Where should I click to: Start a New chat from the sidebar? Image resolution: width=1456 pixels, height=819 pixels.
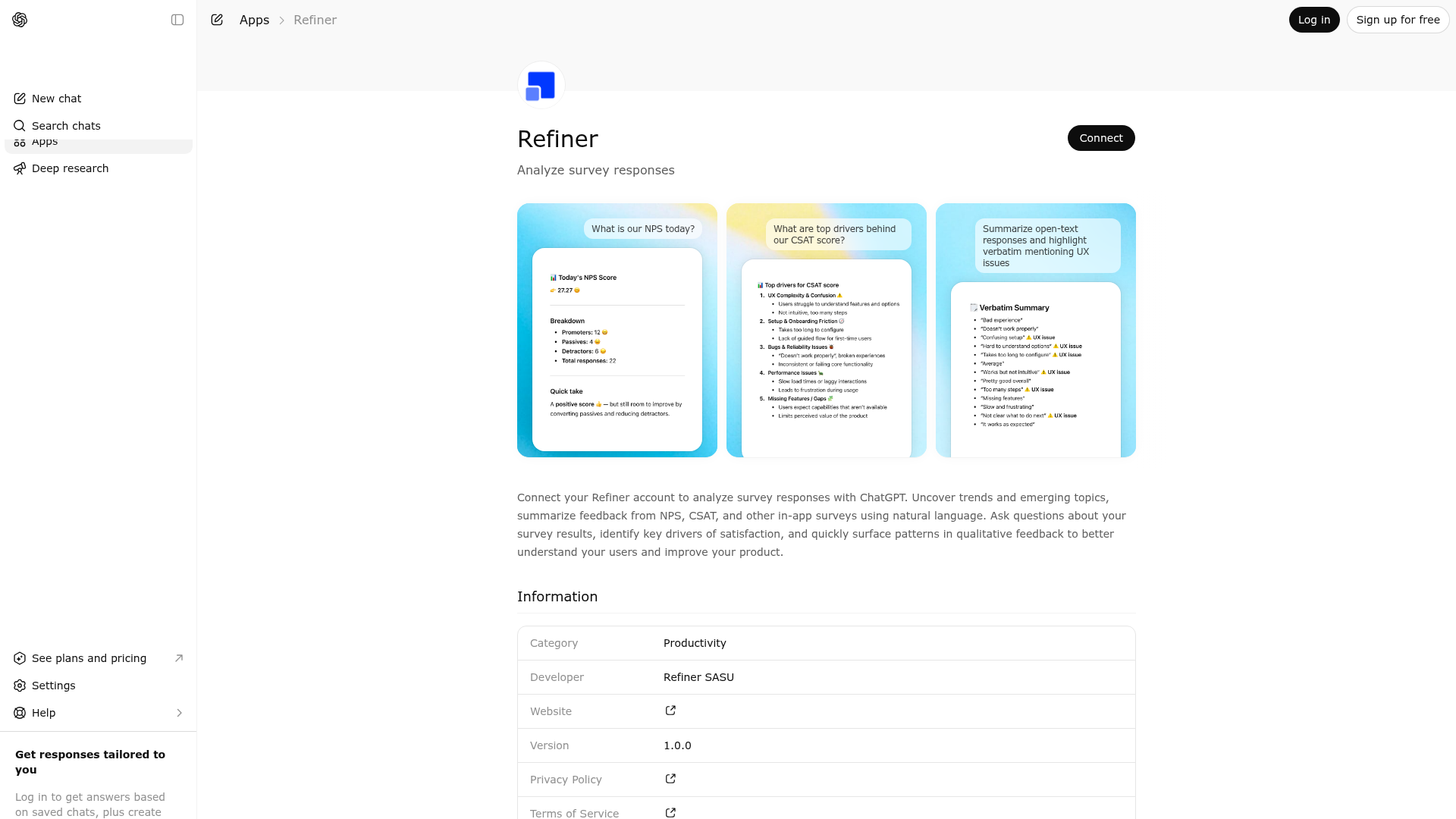pos(99,99)
